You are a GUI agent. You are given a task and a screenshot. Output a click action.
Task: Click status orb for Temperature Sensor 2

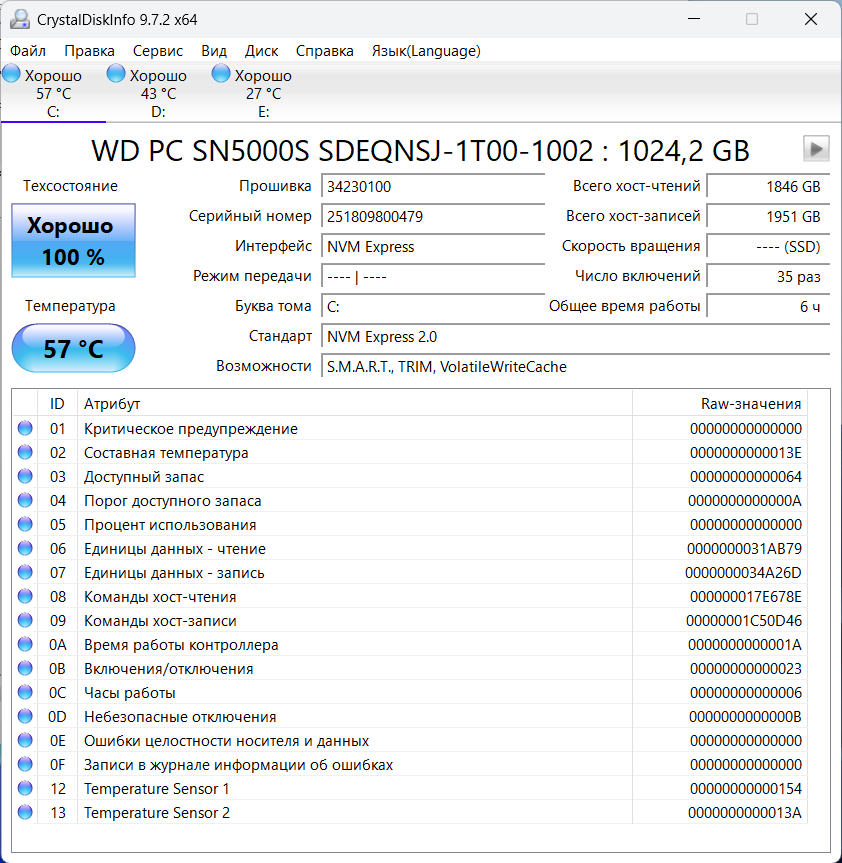pos(25,812)
